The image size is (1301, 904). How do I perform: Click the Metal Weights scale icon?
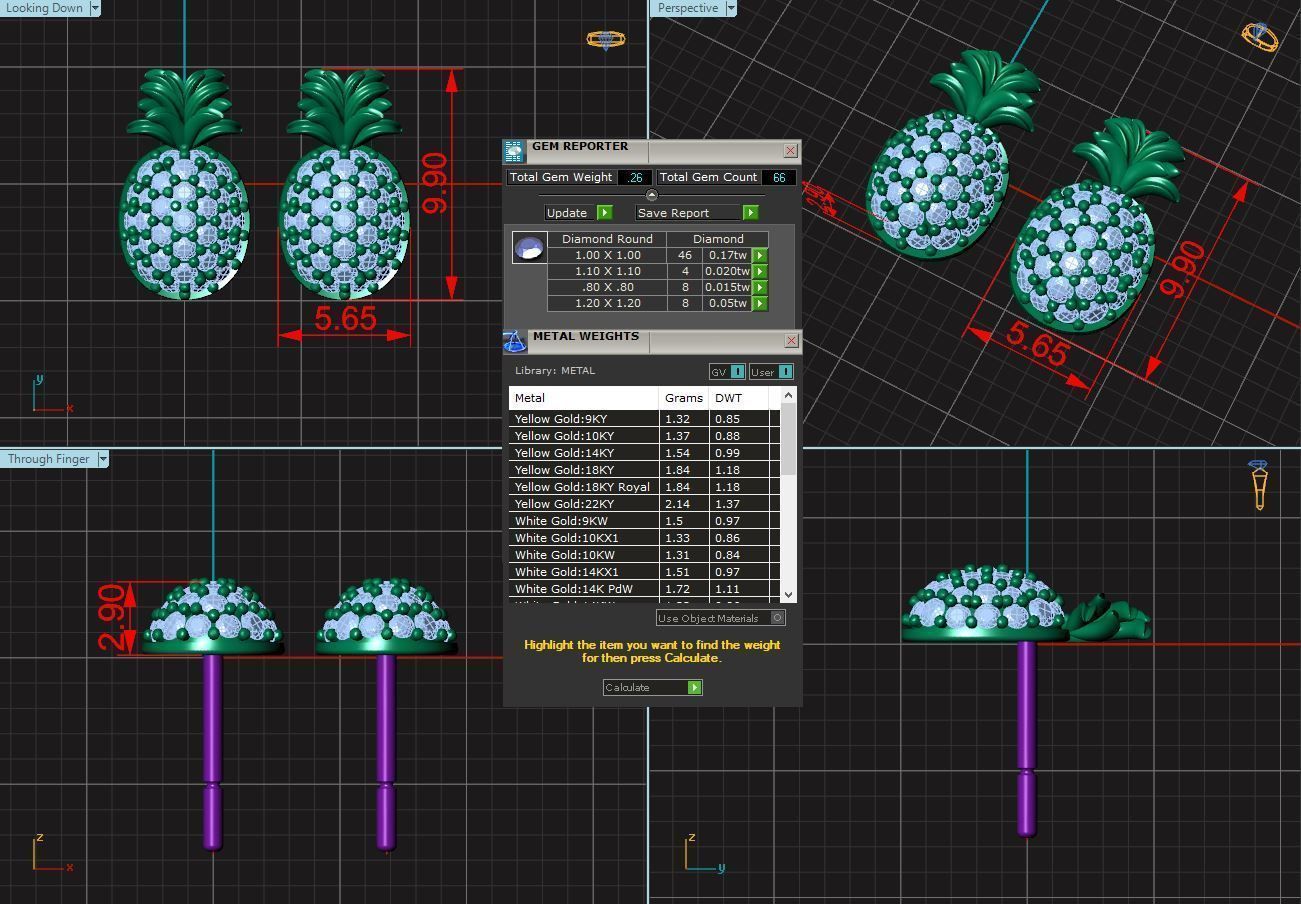(514, 342)
